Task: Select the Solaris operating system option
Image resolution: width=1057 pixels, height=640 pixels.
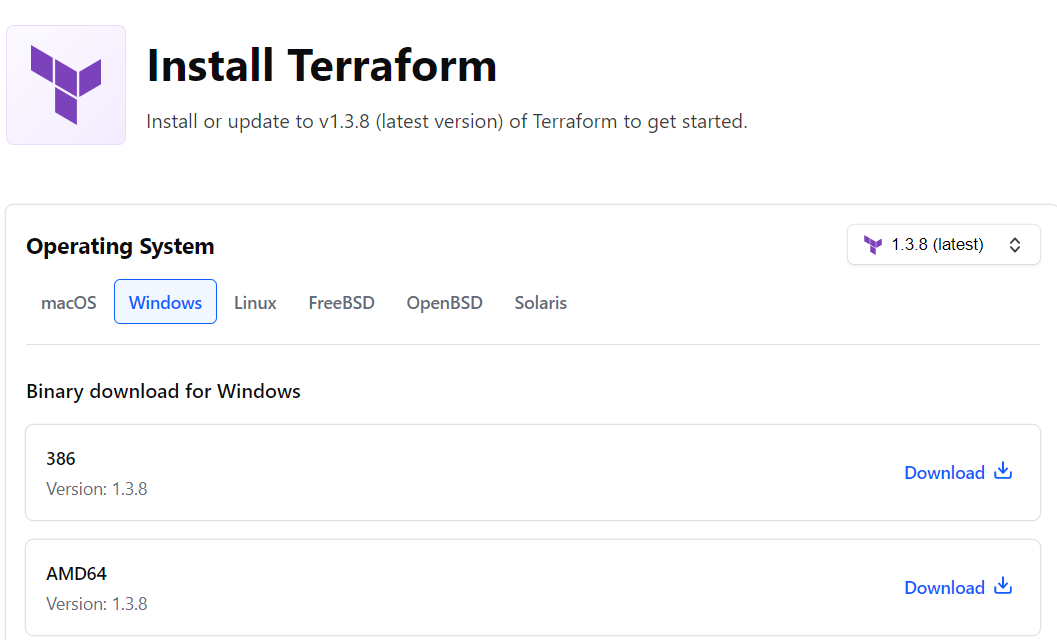Action: click(x=540, y=302)
